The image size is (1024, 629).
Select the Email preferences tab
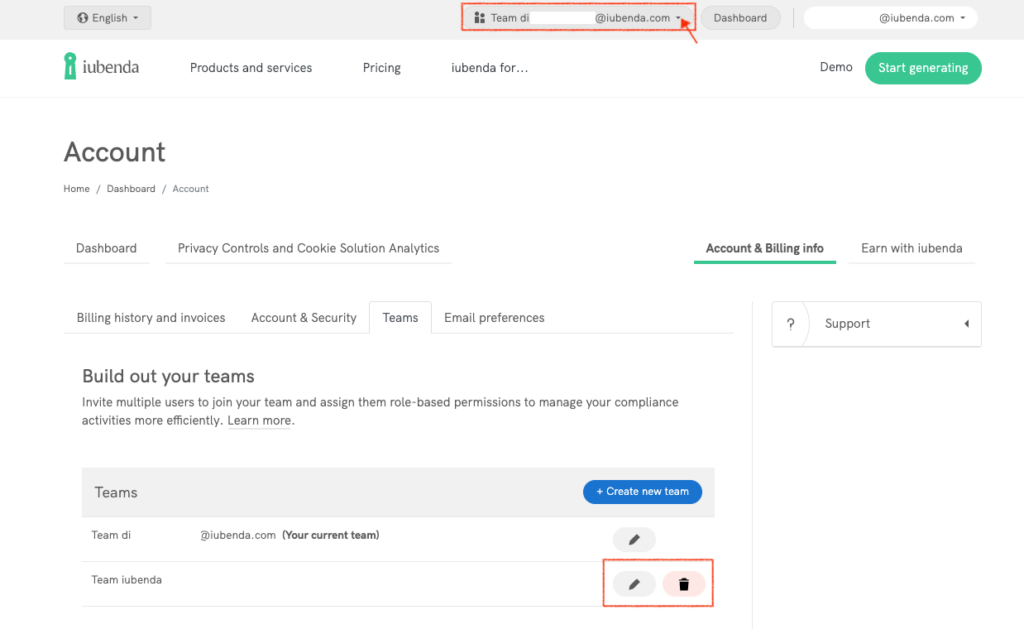click(x=494, y=318)
